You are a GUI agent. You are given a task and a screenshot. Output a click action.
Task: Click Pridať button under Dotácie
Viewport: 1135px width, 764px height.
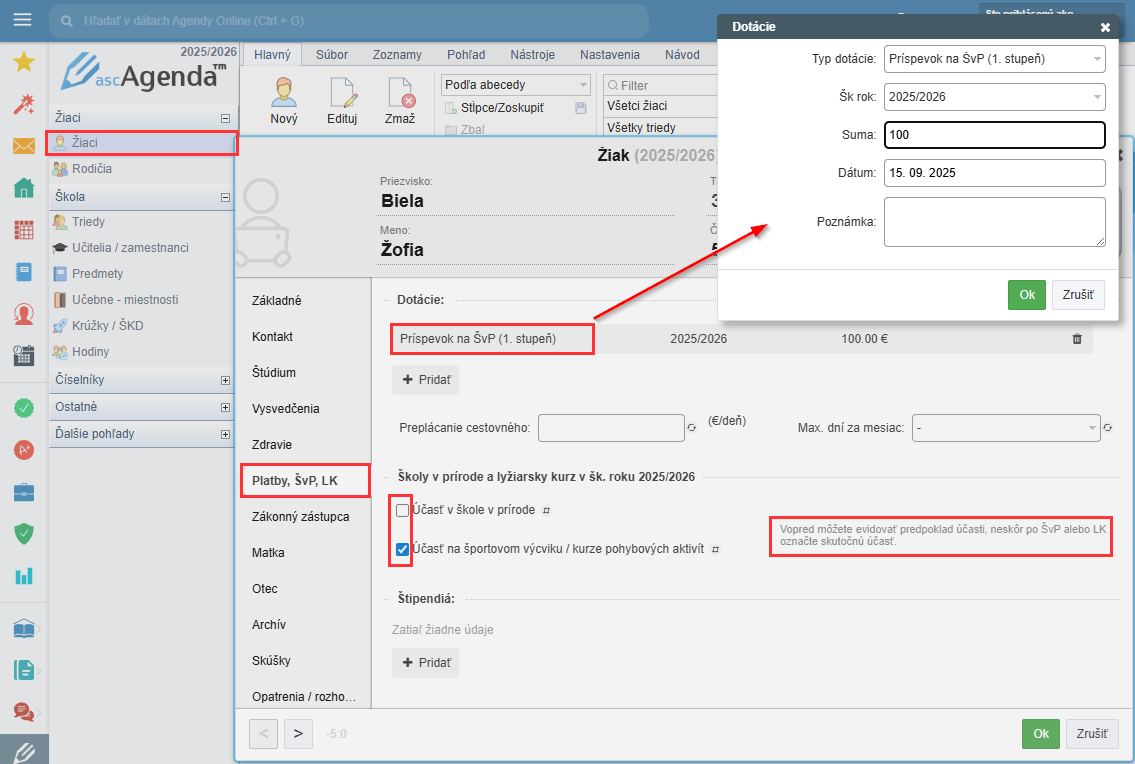point(426,380)
